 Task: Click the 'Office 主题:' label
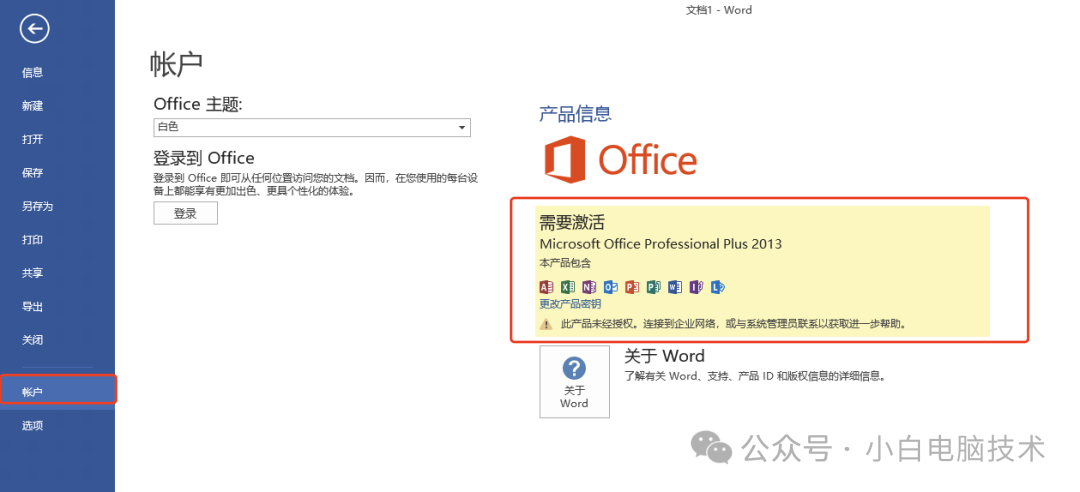(198, 105)
